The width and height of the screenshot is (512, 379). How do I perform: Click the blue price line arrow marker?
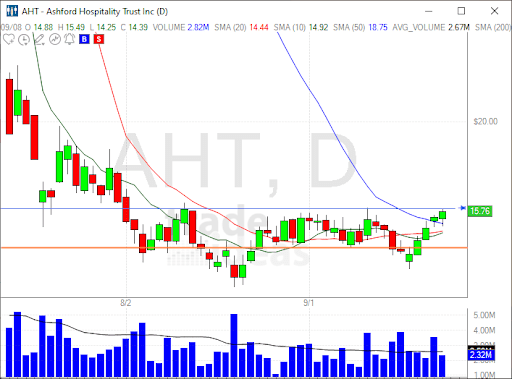462,208
